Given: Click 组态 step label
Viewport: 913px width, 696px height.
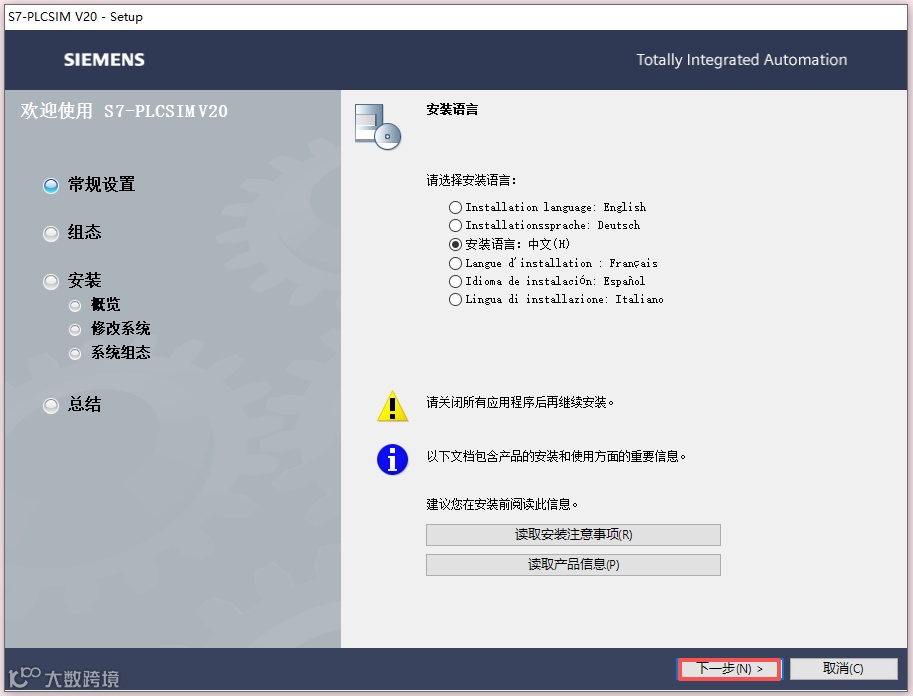Looking at the screenshot, I should point(84,232).
